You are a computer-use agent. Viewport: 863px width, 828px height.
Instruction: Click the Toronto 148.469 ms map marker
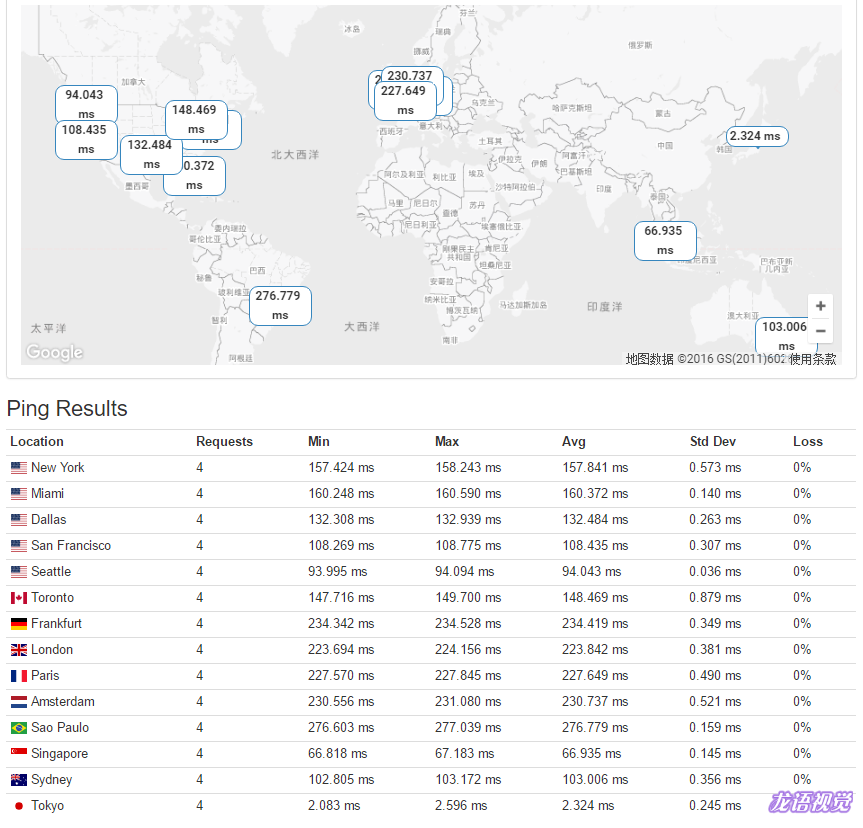(195, 119)
